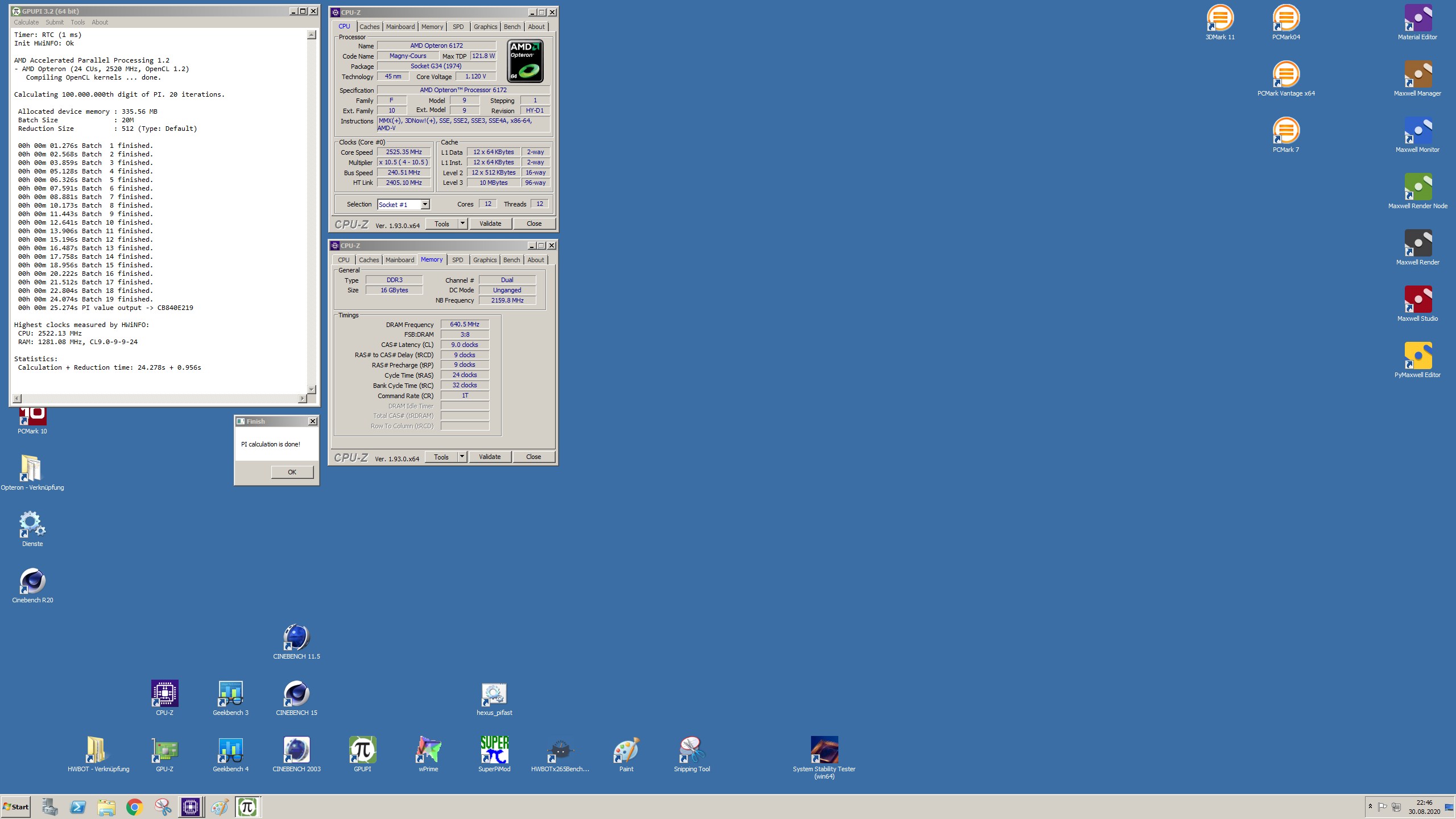This screenshot has width=1456, height=819.
Task: Open About tab in bottom CPU-Z
Action: point(536,260)
